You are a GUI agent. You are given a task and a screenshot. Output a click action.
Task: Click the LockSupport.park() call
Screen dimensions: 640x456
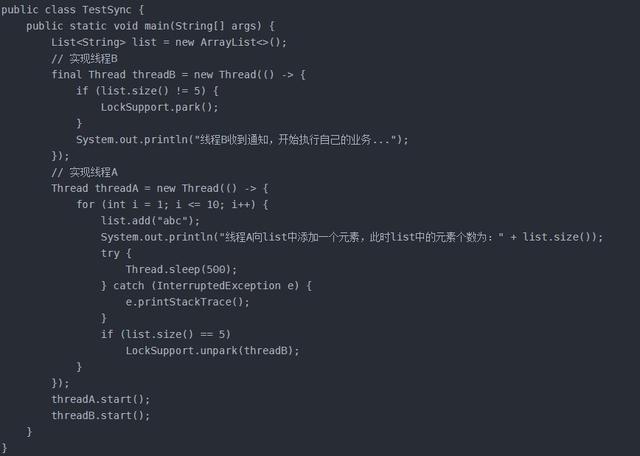160,107
